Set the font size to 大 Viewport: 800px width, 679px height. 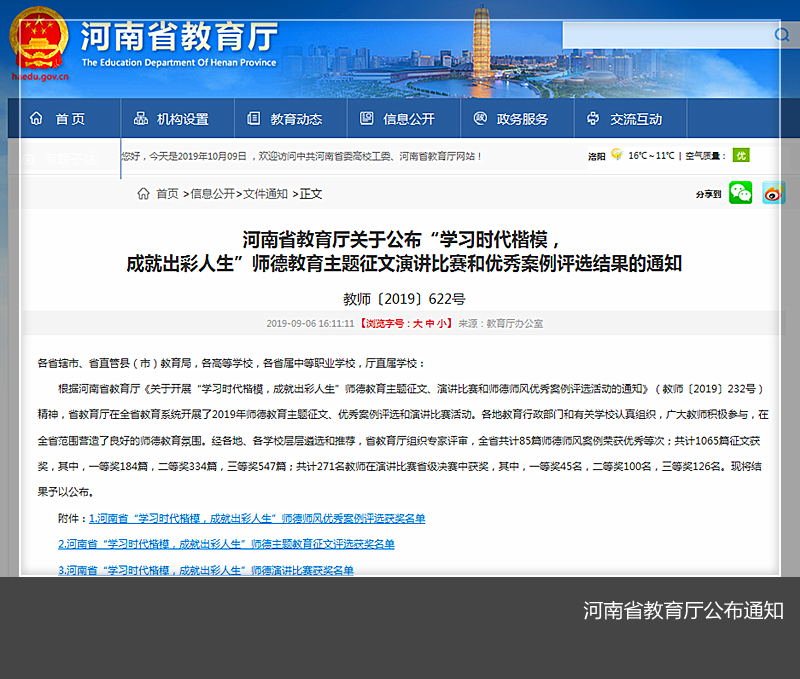pyautogui.click(x=418, y=324)
